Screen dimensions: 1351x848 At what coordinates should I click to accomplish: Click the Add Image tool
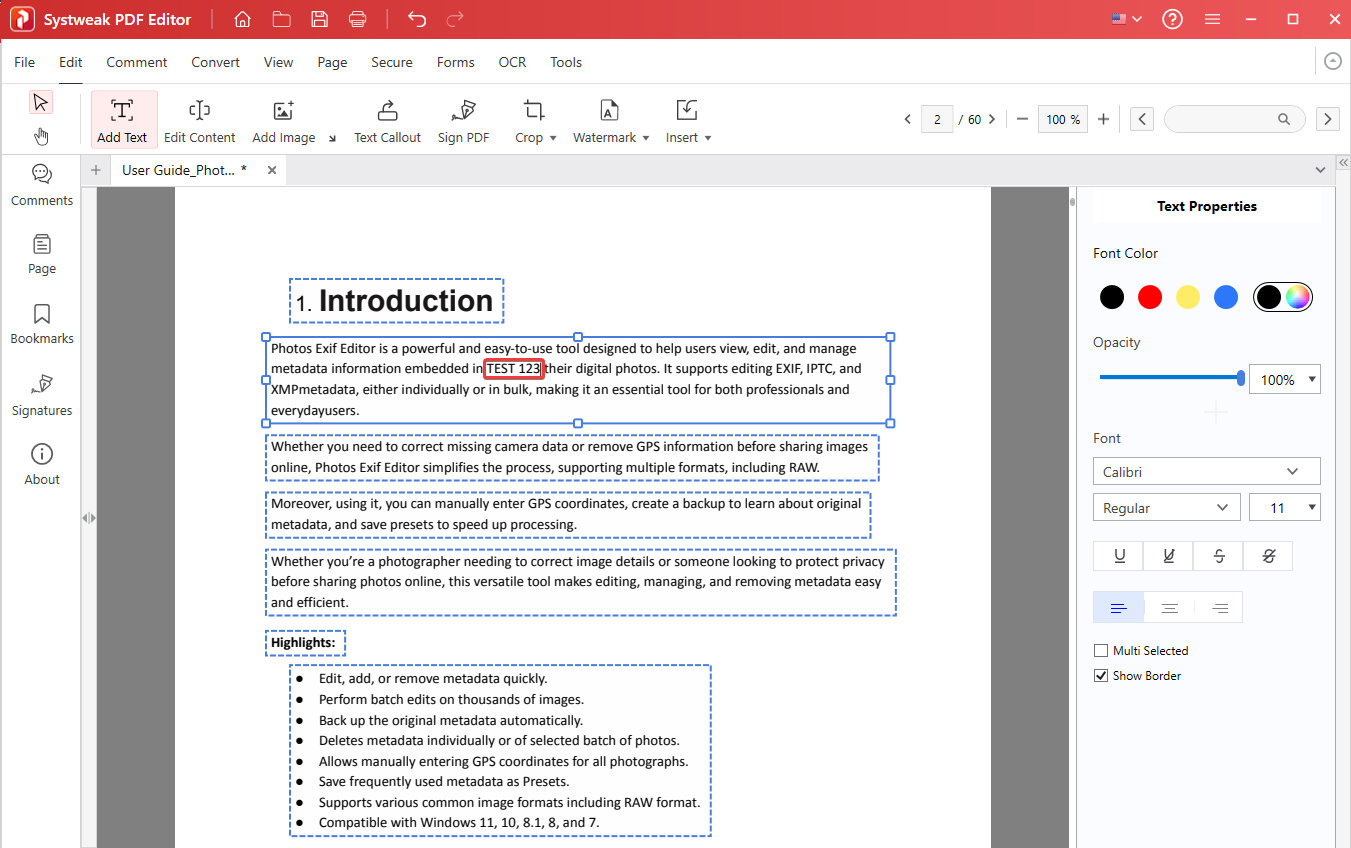point(284,120)
